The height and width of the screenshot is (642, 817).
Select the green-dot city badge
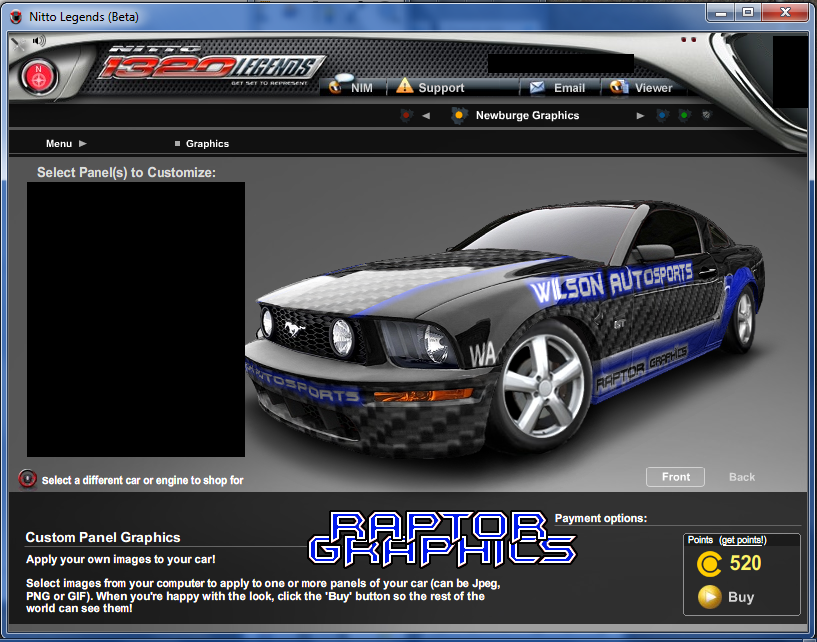[684, 115]
